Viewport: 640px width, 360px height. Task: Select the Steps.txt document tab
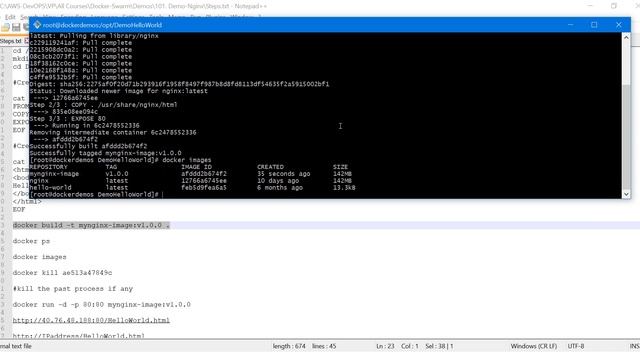[x=11, y=41]
